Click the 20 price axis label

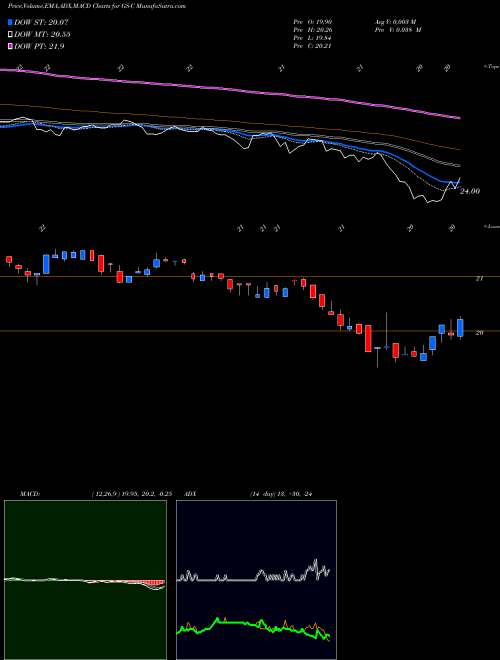pos(479,333)
